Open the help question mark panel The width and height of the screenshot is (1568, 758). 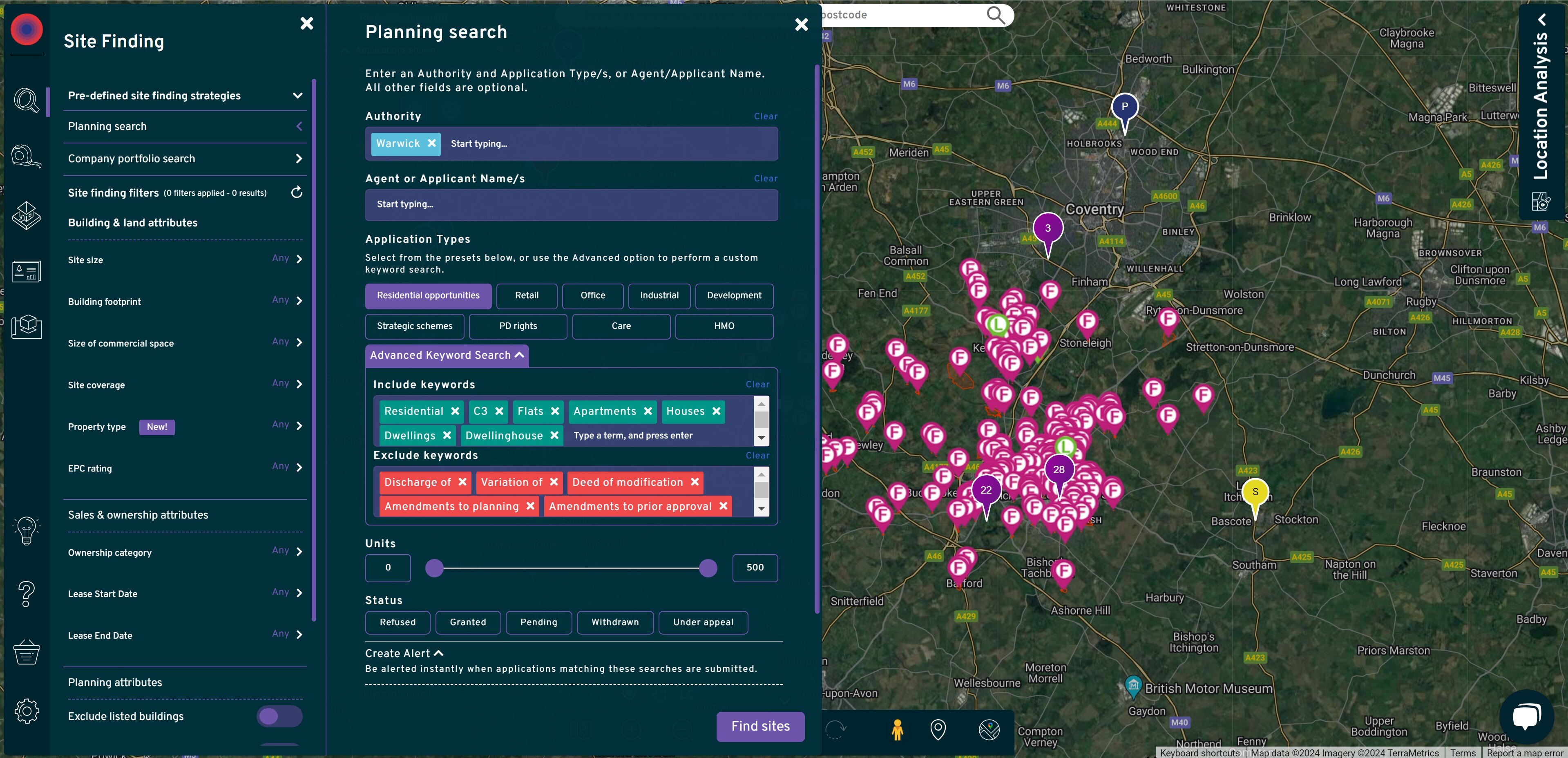tap(26, 594)
